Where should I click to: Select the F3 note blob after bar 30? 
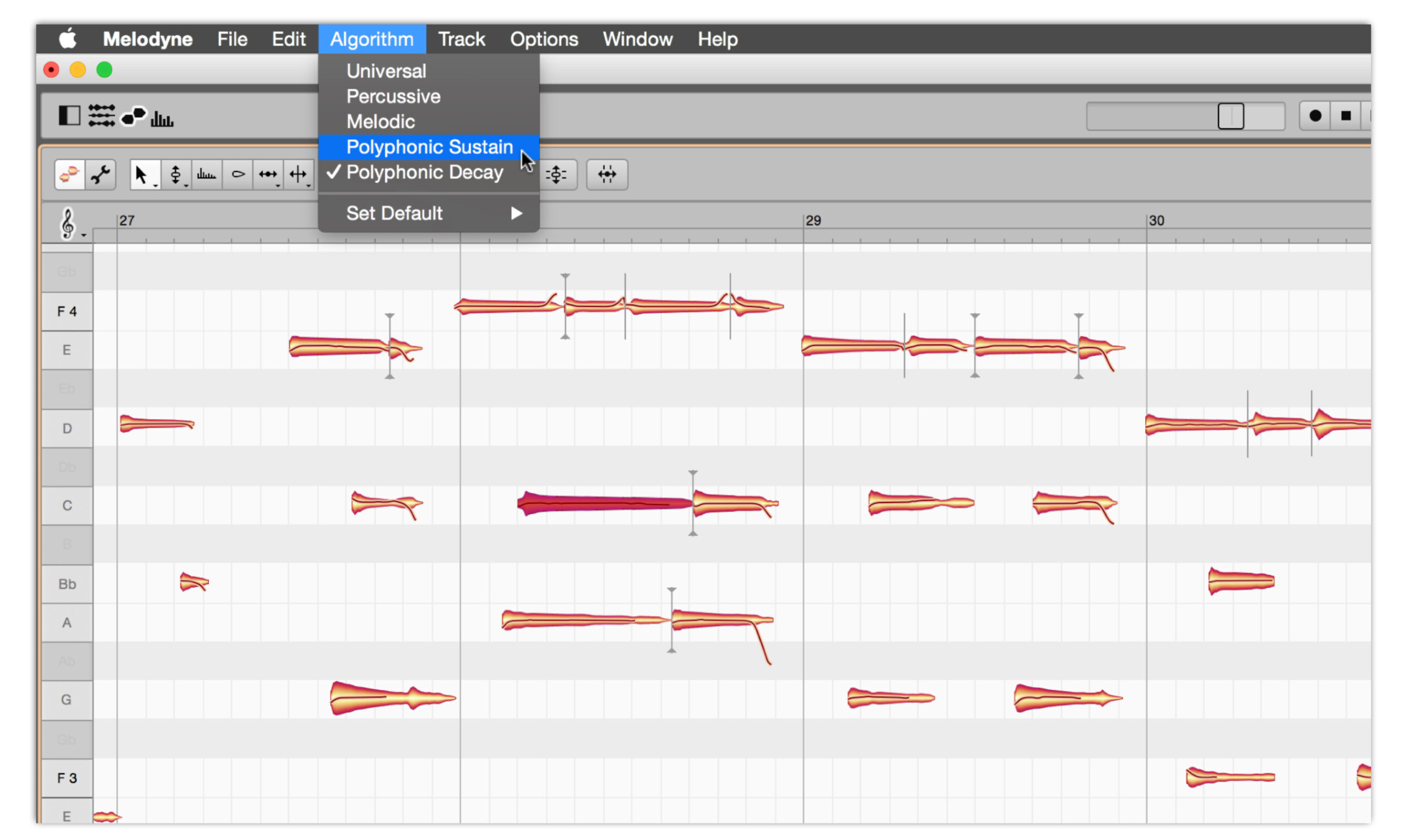[1230, 778]
